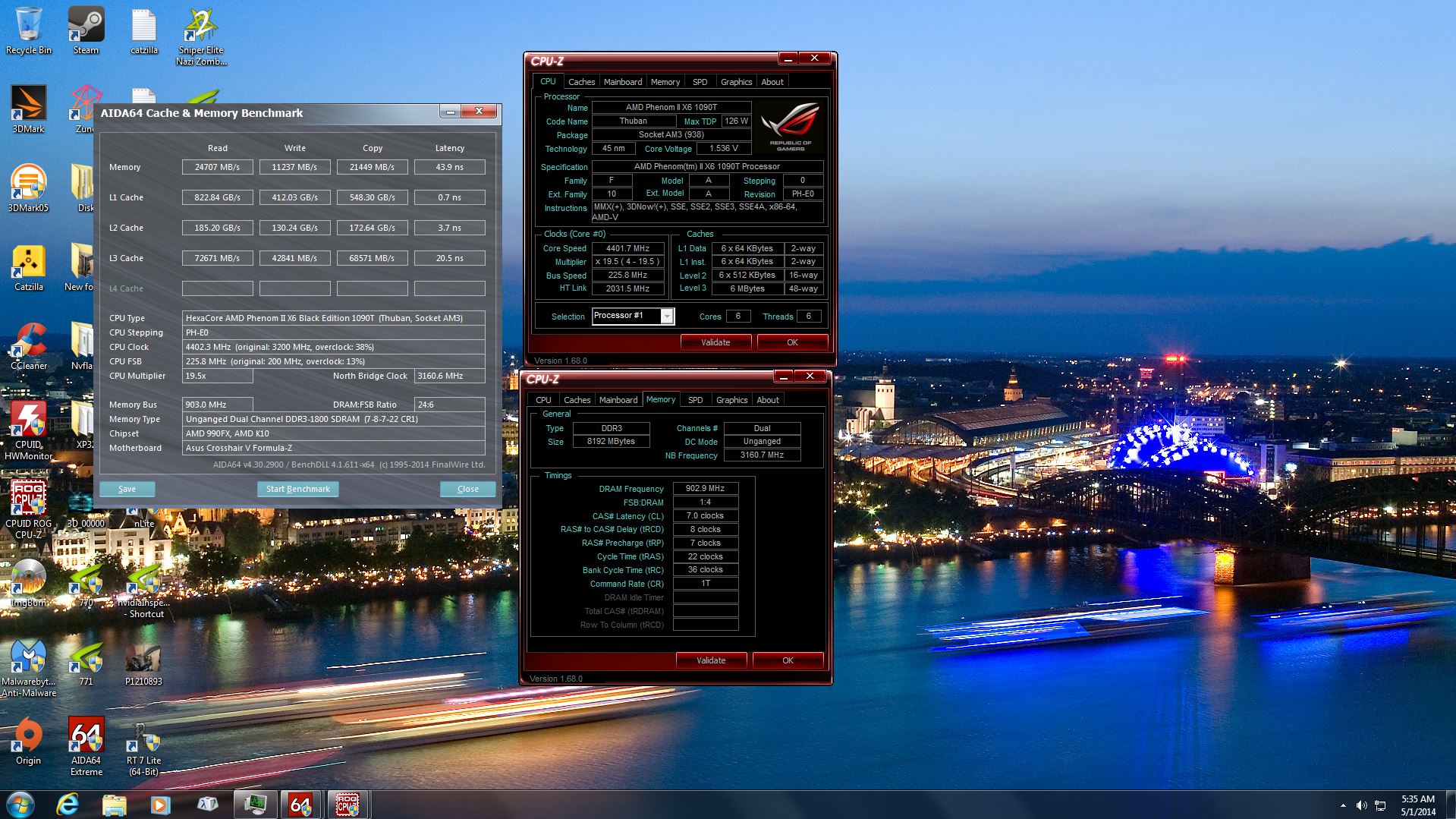Click the Motherboard field Asus Crosshair V Formula-Z
This screenshot has width=1456, height=819.
coord(334,448)
